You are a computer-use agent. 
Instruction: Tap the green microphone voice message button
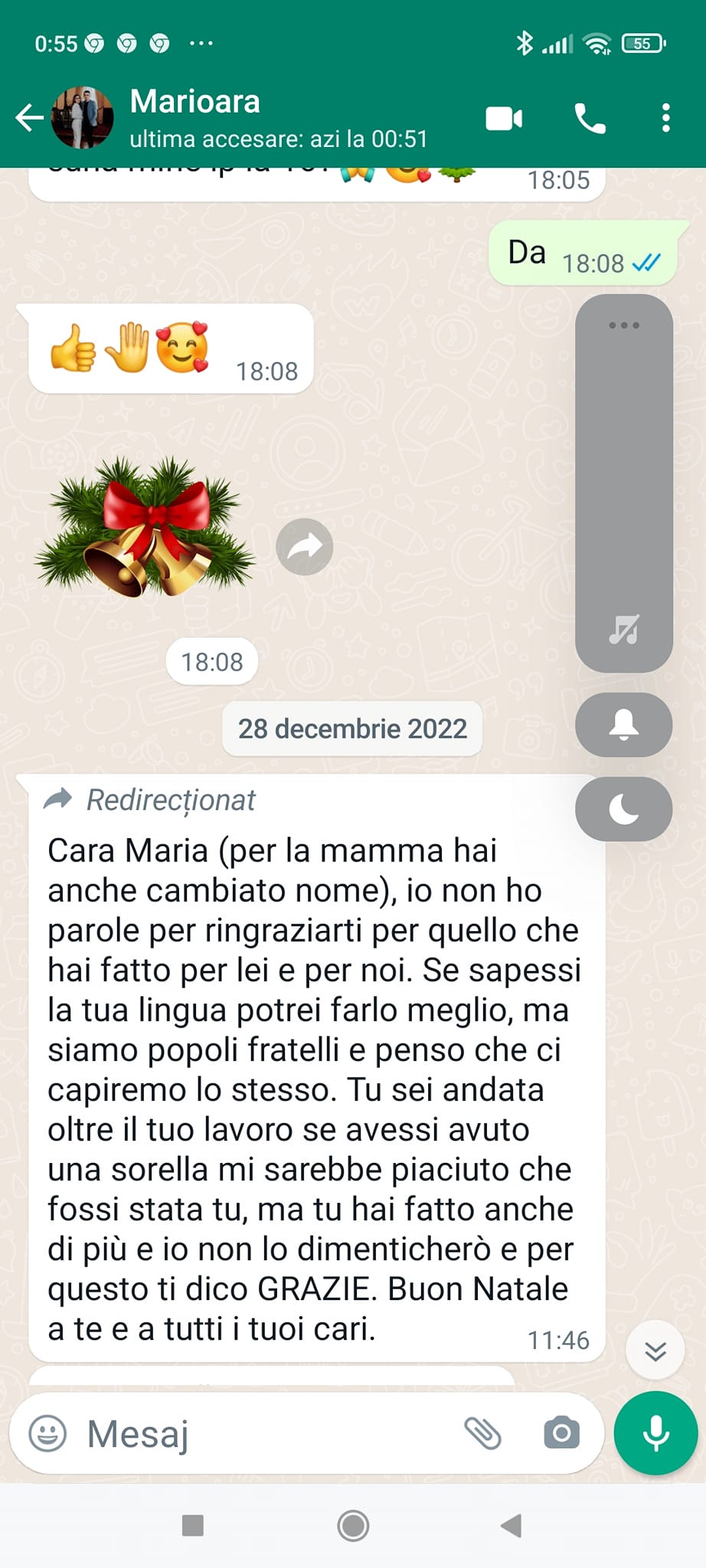coord(655,1432)
